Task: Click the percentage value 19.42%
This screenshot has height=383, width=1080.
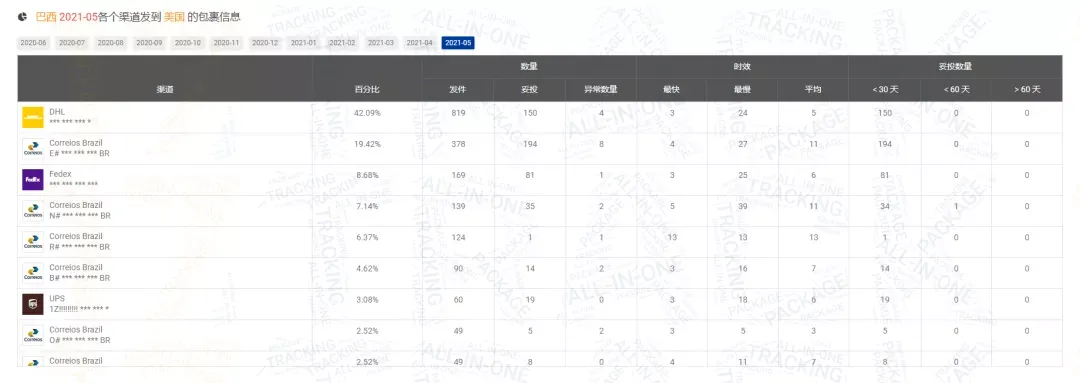Action: point(367,144)
